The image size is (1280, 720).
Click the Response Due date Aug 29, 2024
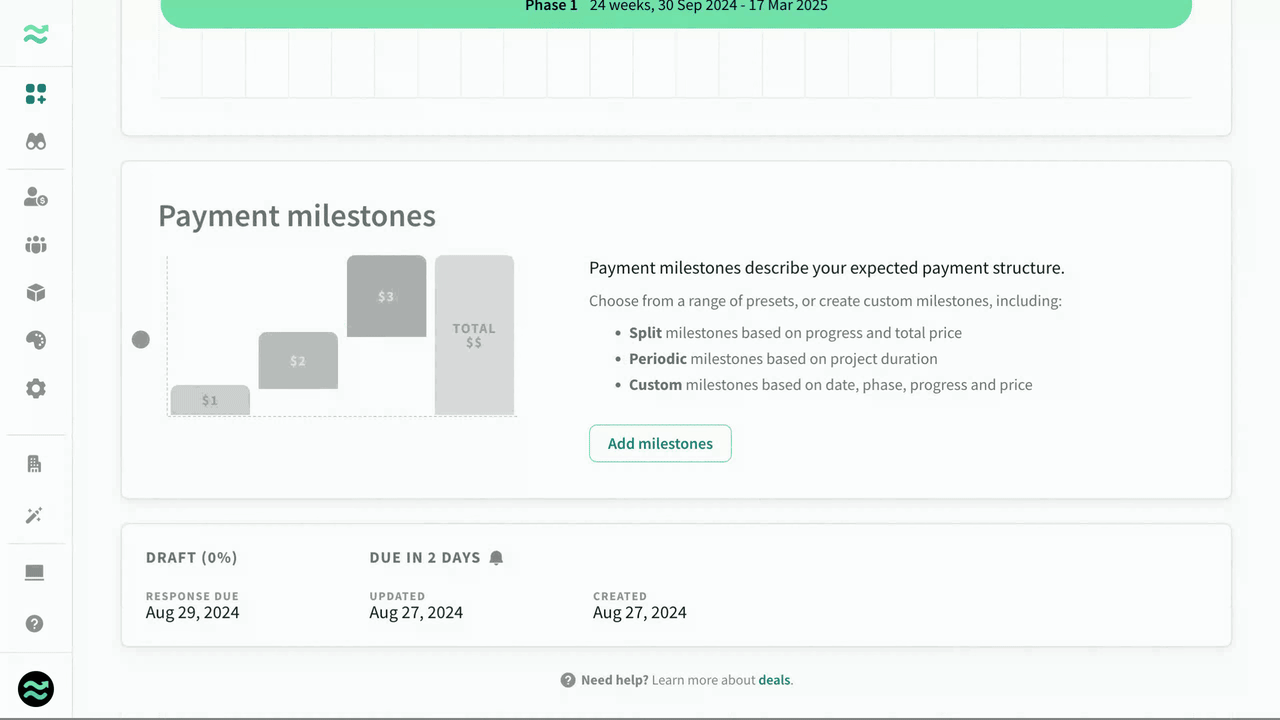click(192, 613)
